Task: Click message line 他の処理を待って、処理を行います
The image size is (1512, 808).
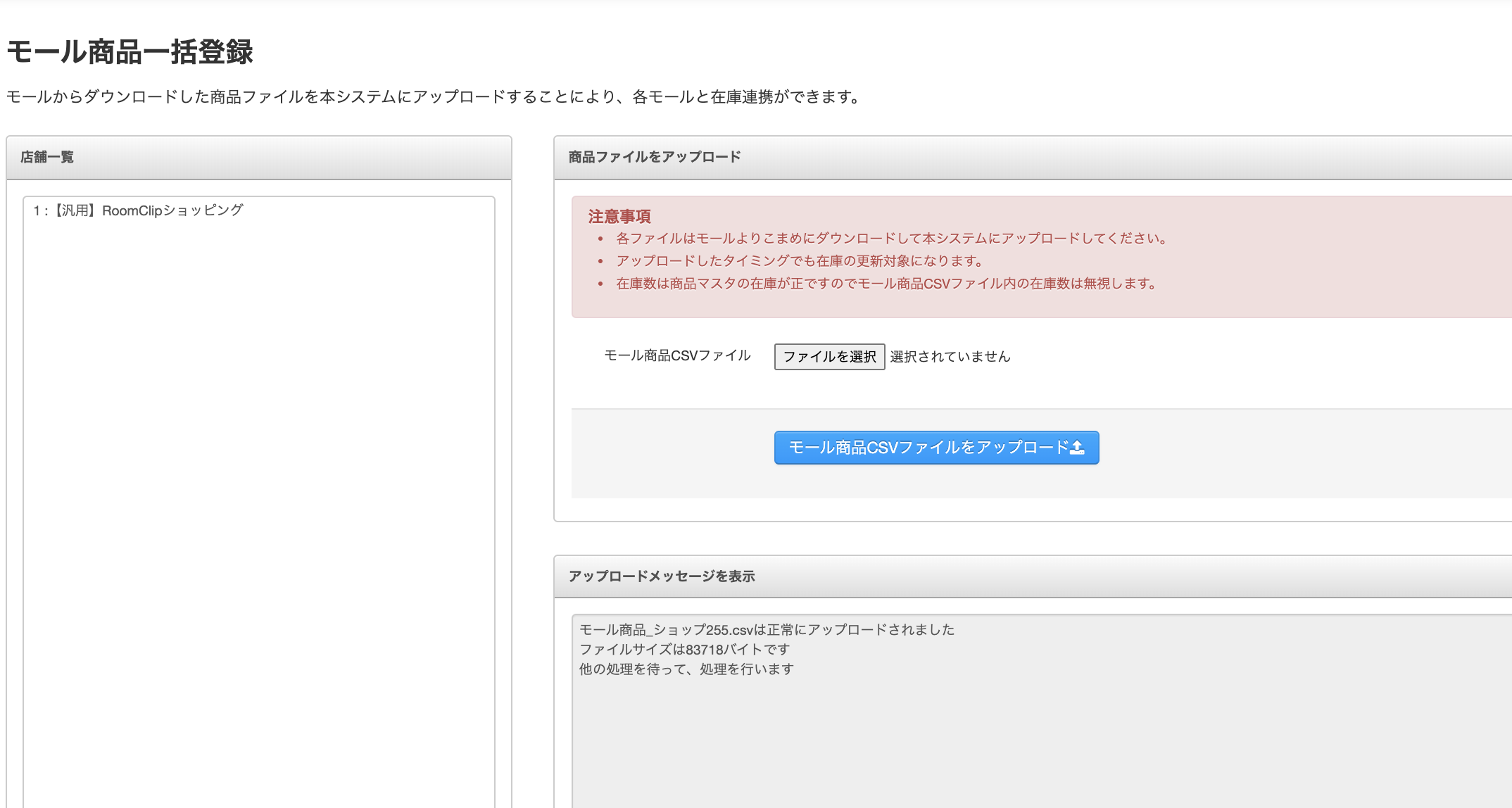Action: coord(686,669)
